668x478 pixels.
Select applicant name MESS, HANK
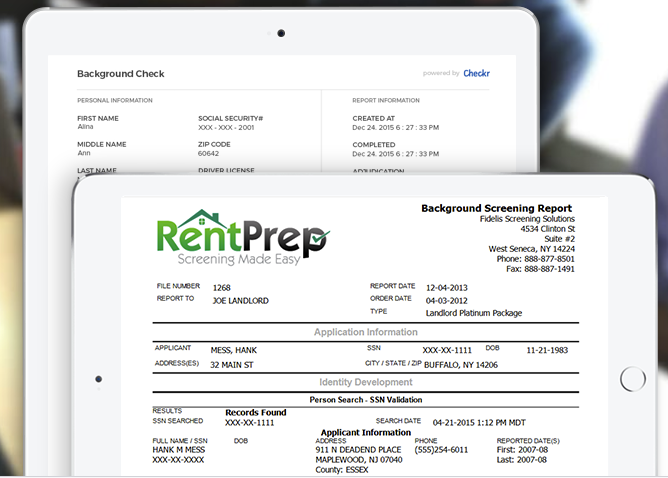233,350
